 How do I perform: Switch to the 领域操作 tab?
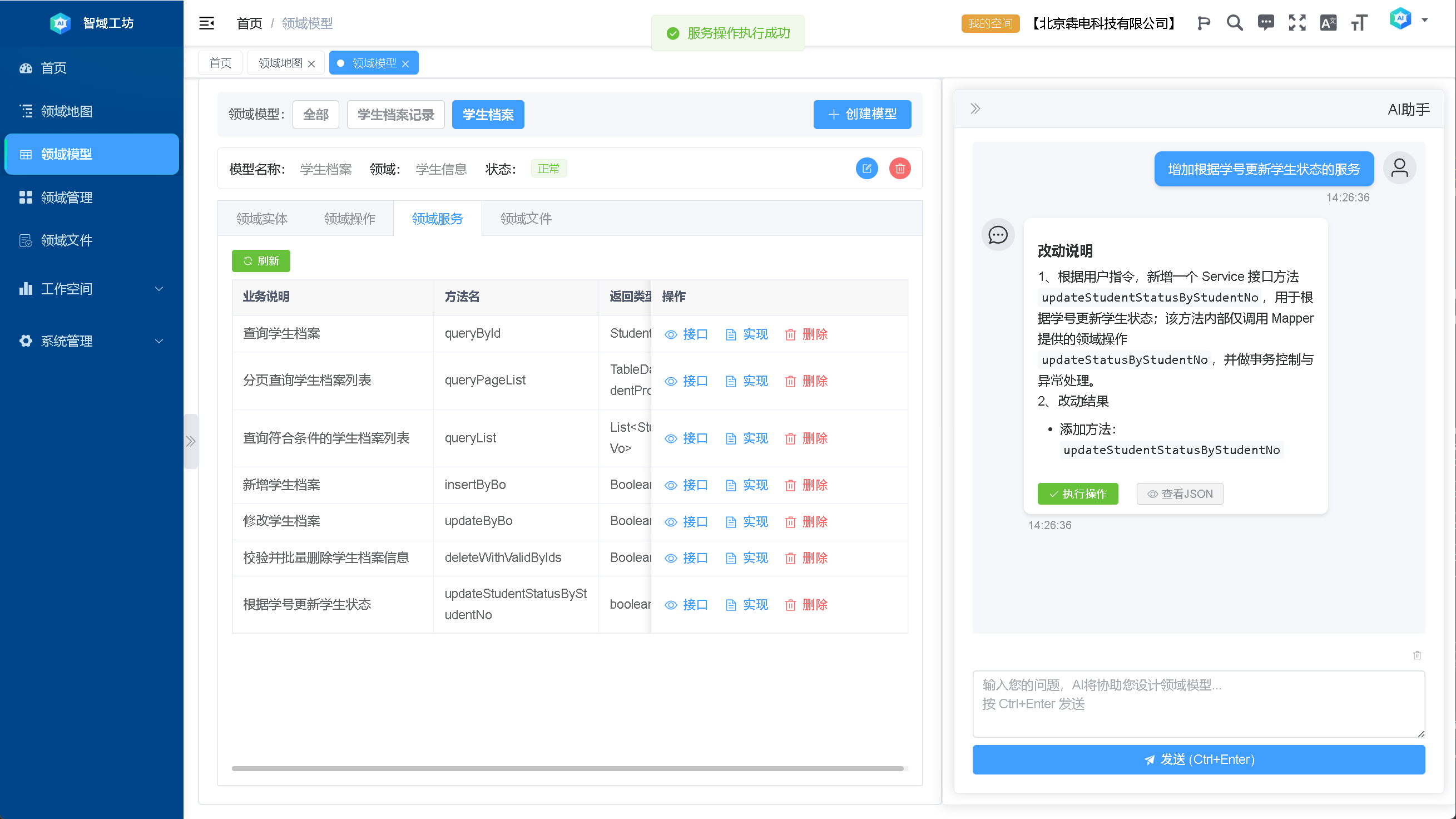(349, 219)
